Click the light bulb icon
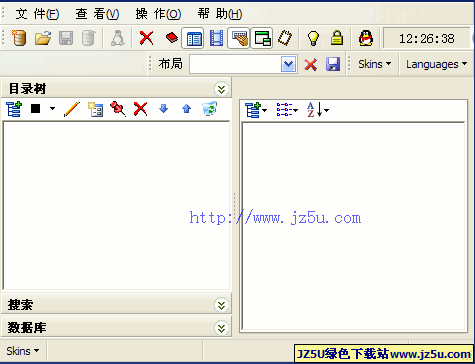The image size is (475, 364). (x=313, y=38)
